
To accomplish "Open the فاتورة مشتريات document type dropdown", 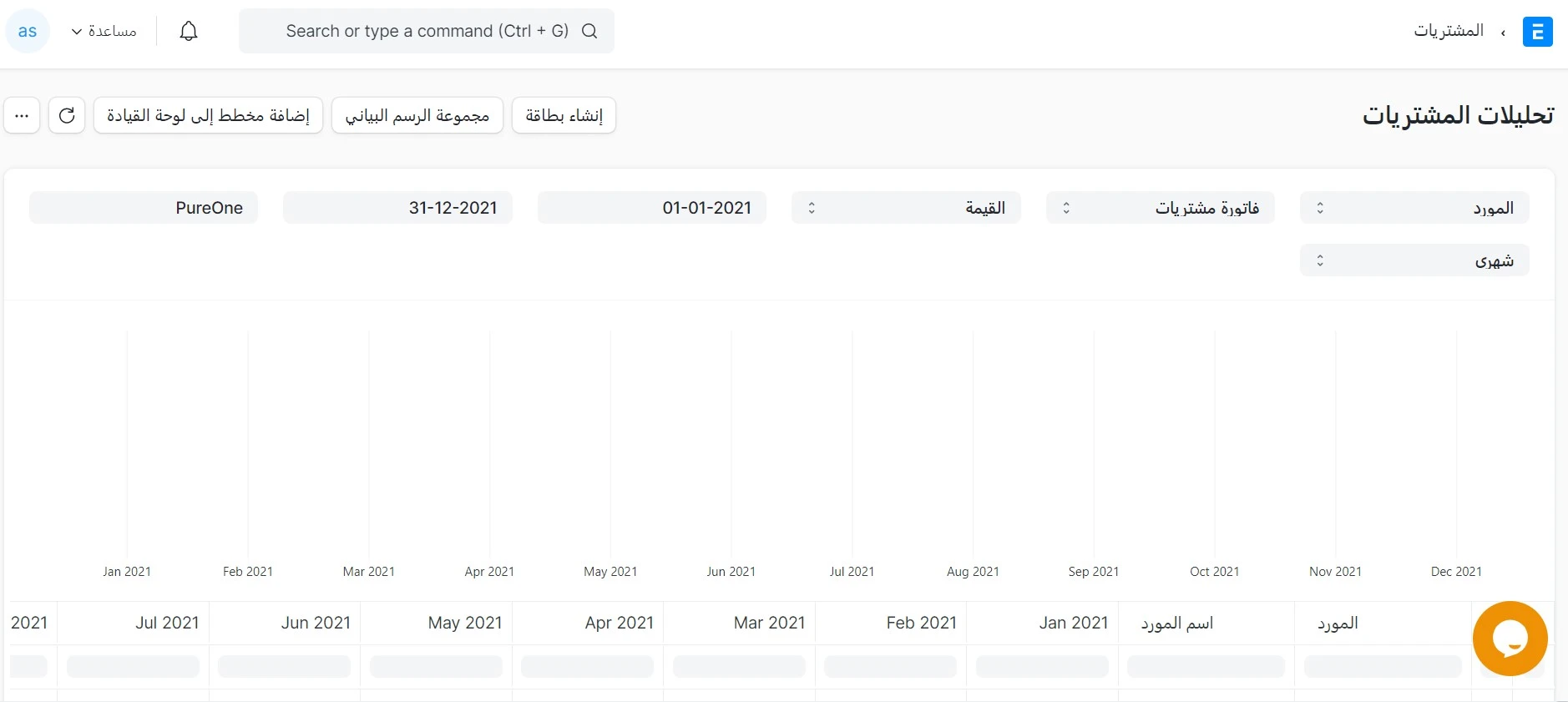I will click(1160, 208).
